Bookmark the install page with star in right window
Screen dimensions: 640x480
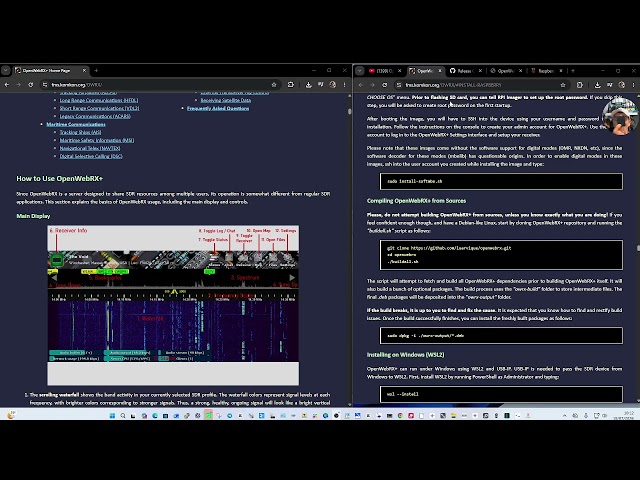tap(563, 85)
